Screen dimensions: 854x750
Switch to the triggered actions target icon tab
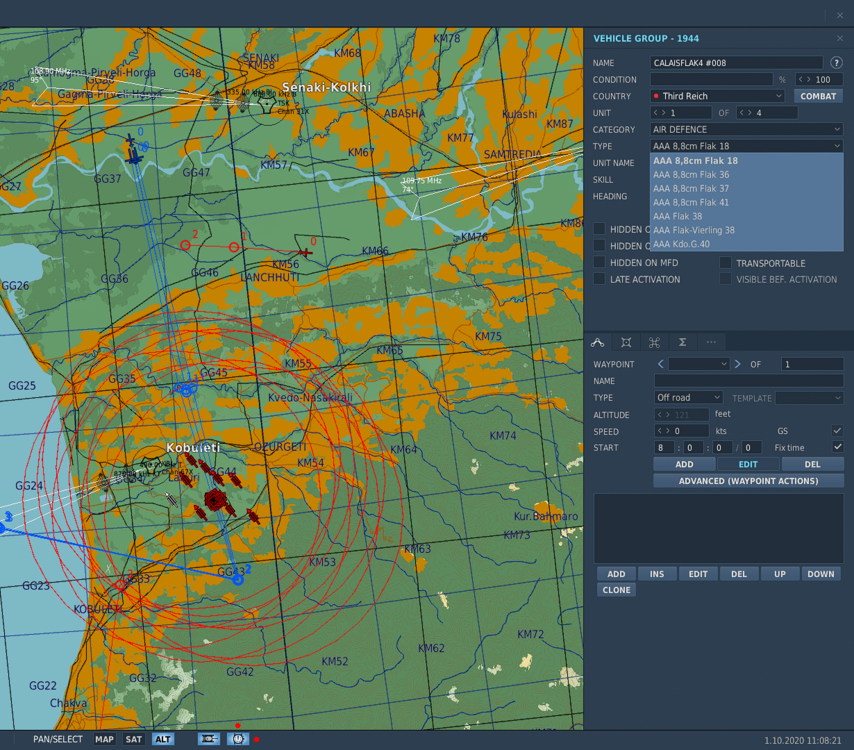pos(626,342)
